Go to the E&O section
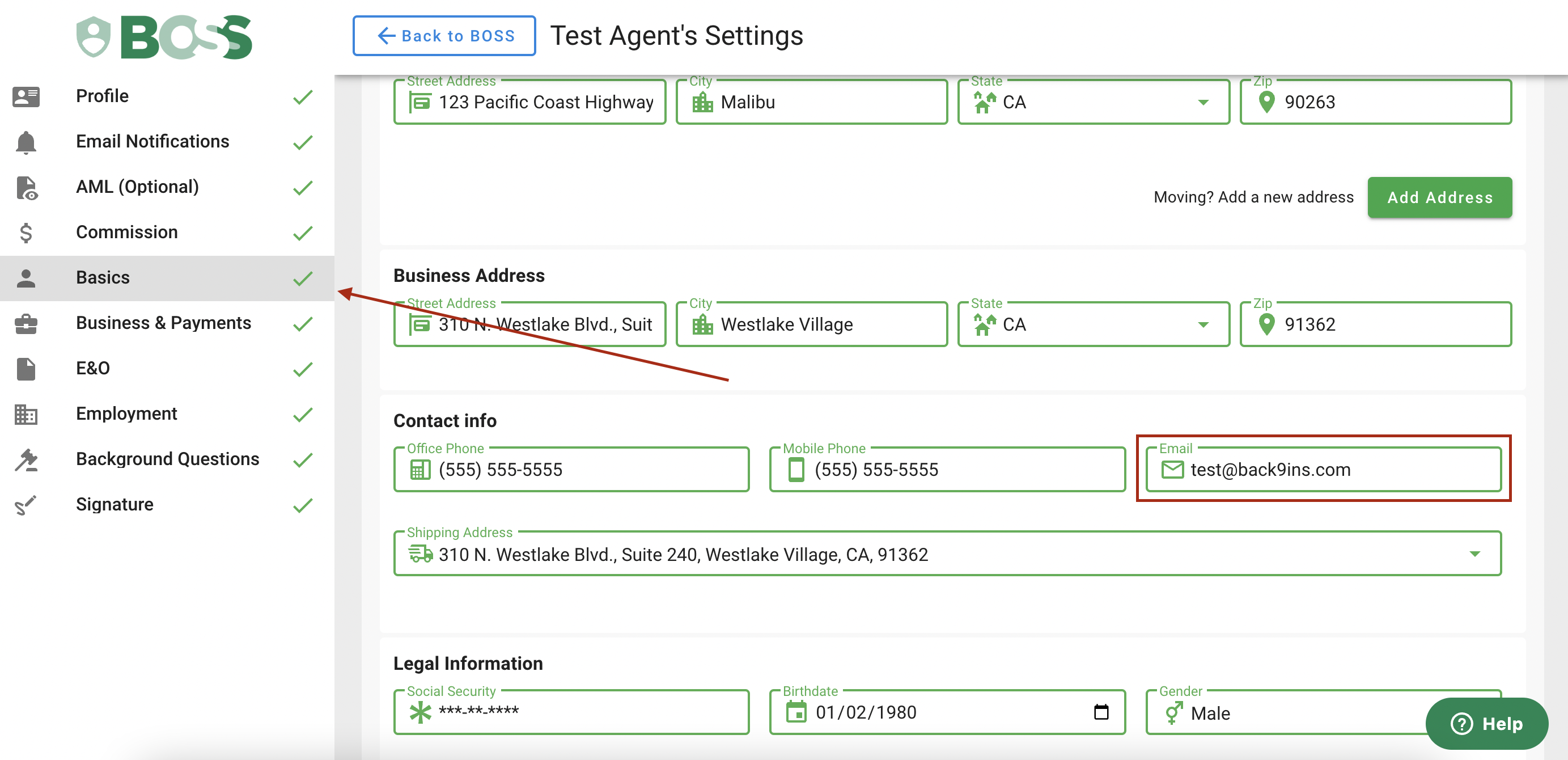Viewport: 1568px width, 760px height. pyautogui.click(x=92, y=369)
